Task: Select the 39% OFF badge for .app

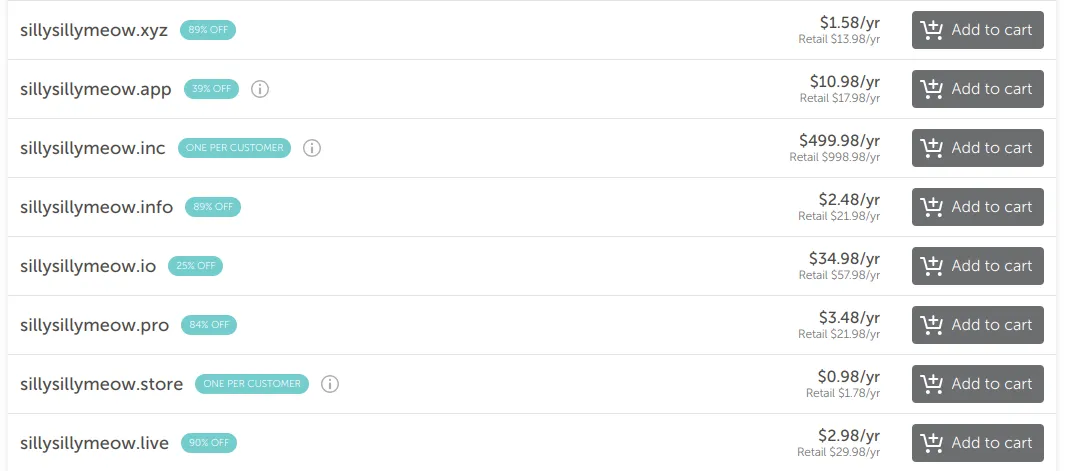Action: coord(211,89)
